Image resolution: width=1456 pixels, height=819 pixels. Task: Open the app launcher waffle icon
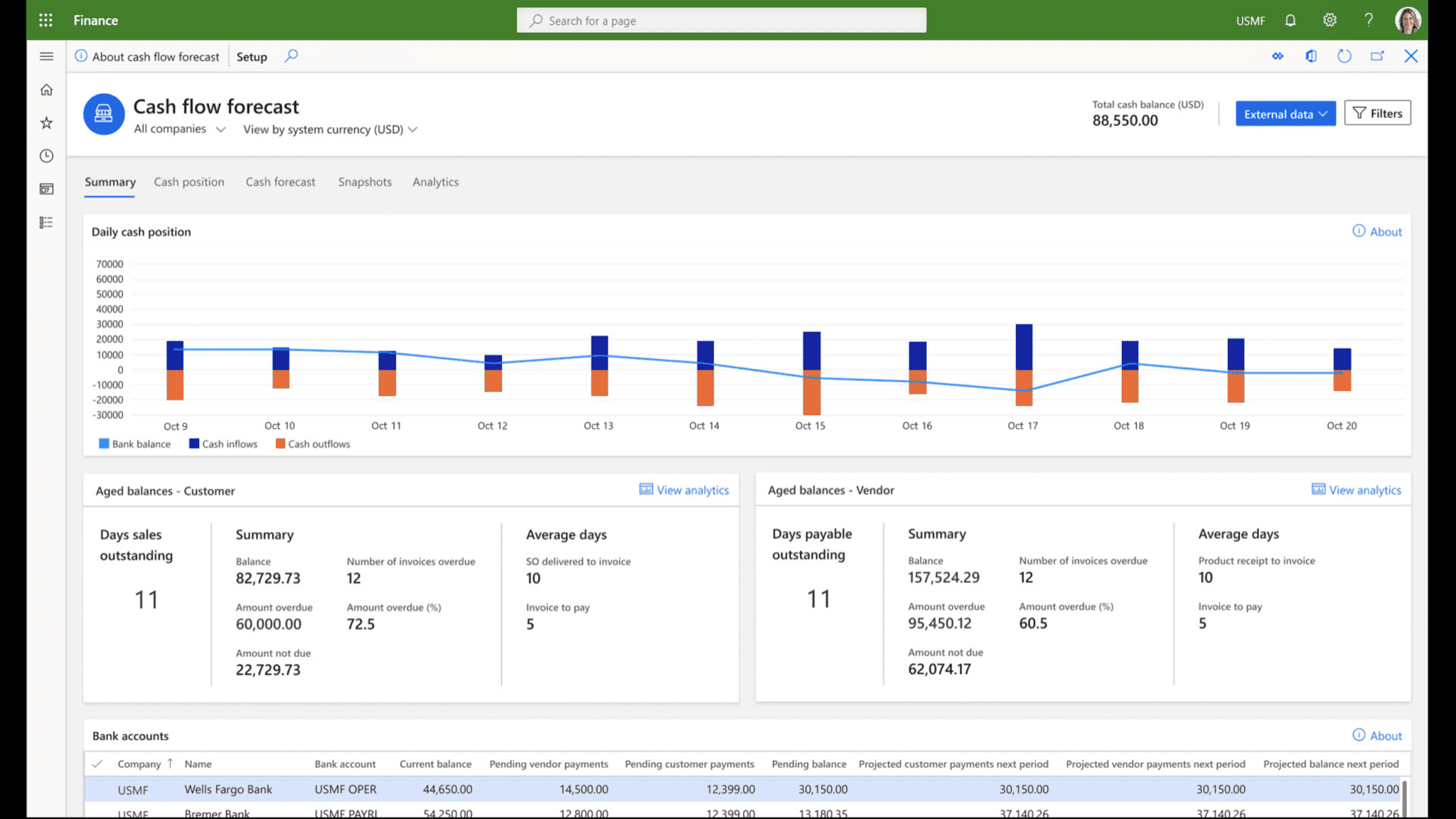45,20
